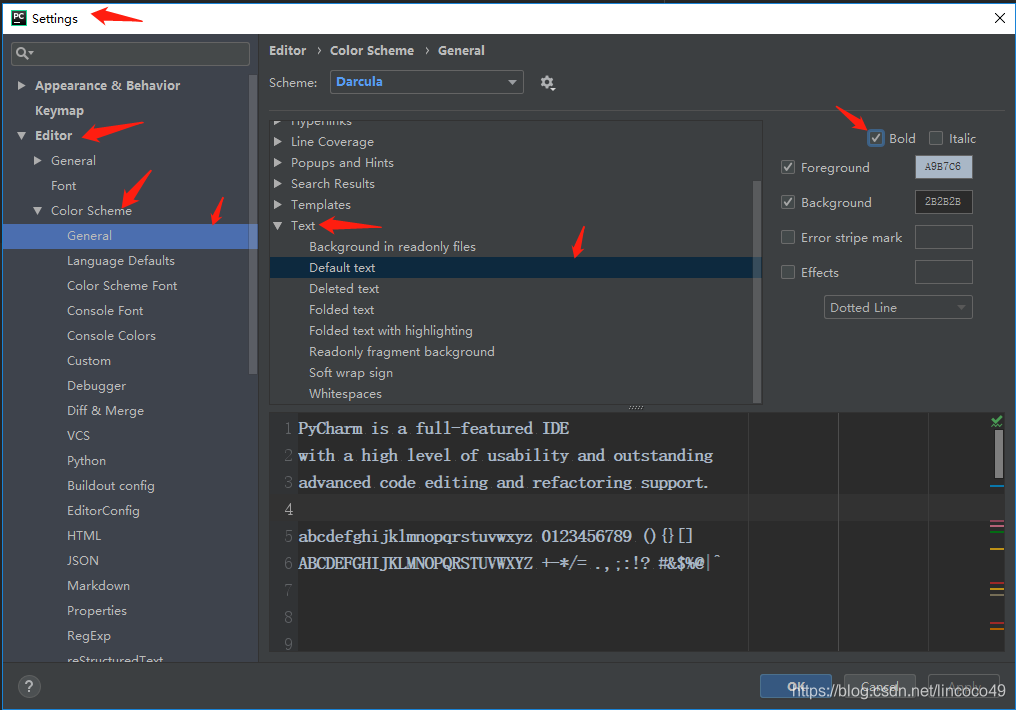Open the Dotted Line effect dropdown
Screen dimensions: 1016x710
(x=898, y=307)
